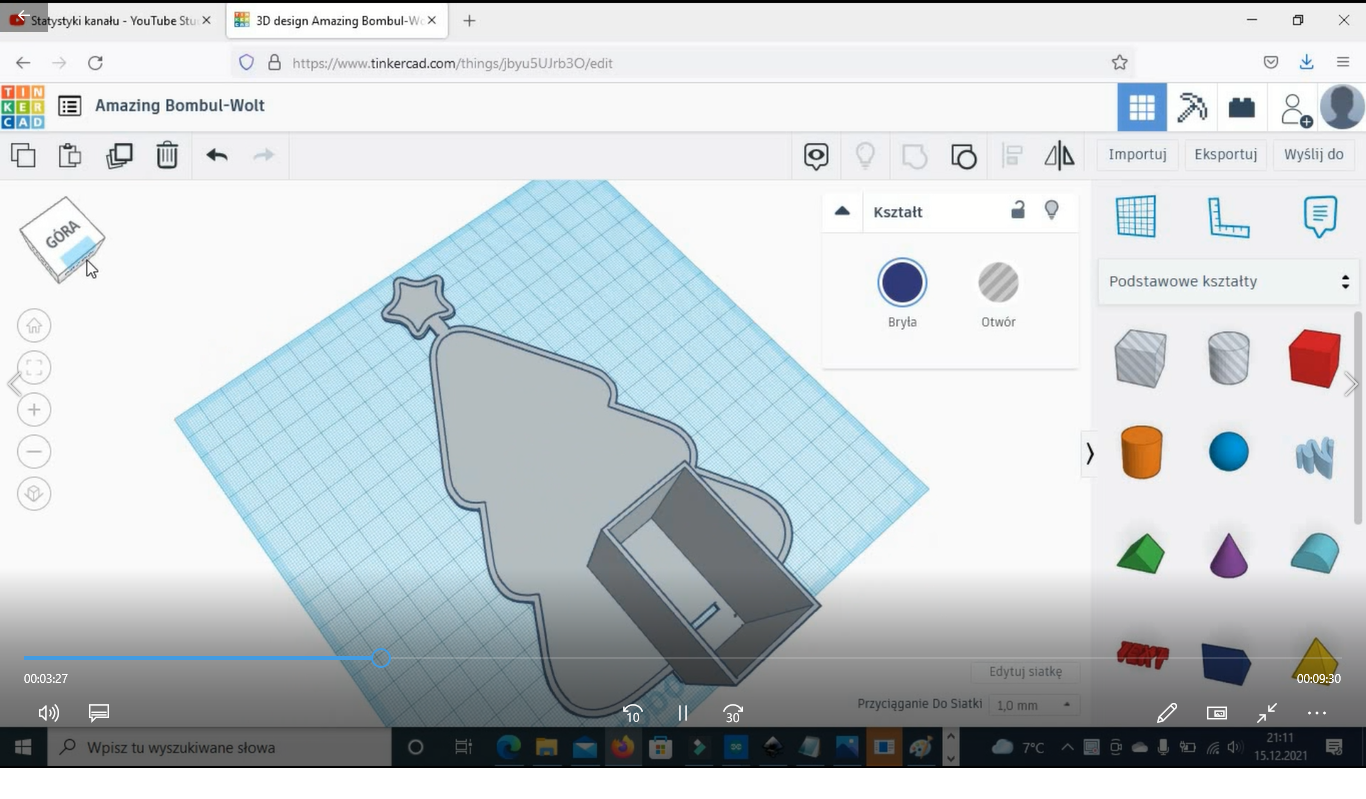
Task: Switch to the Statystyki kanału YouTube tab
Action: point(110,19)
